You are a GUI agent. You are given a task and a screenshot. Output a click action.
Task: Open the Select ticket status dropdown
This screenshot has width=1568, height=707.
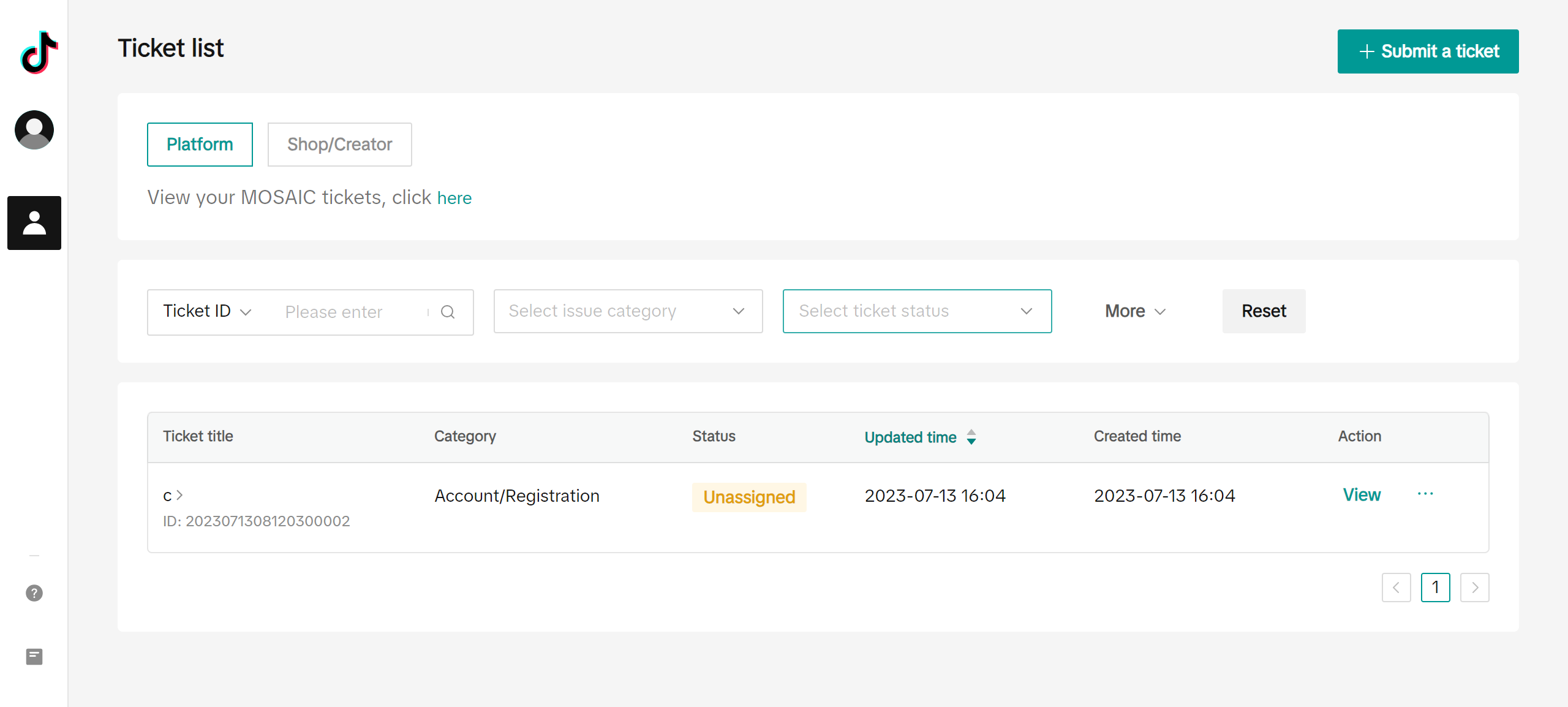pos(918,311)
